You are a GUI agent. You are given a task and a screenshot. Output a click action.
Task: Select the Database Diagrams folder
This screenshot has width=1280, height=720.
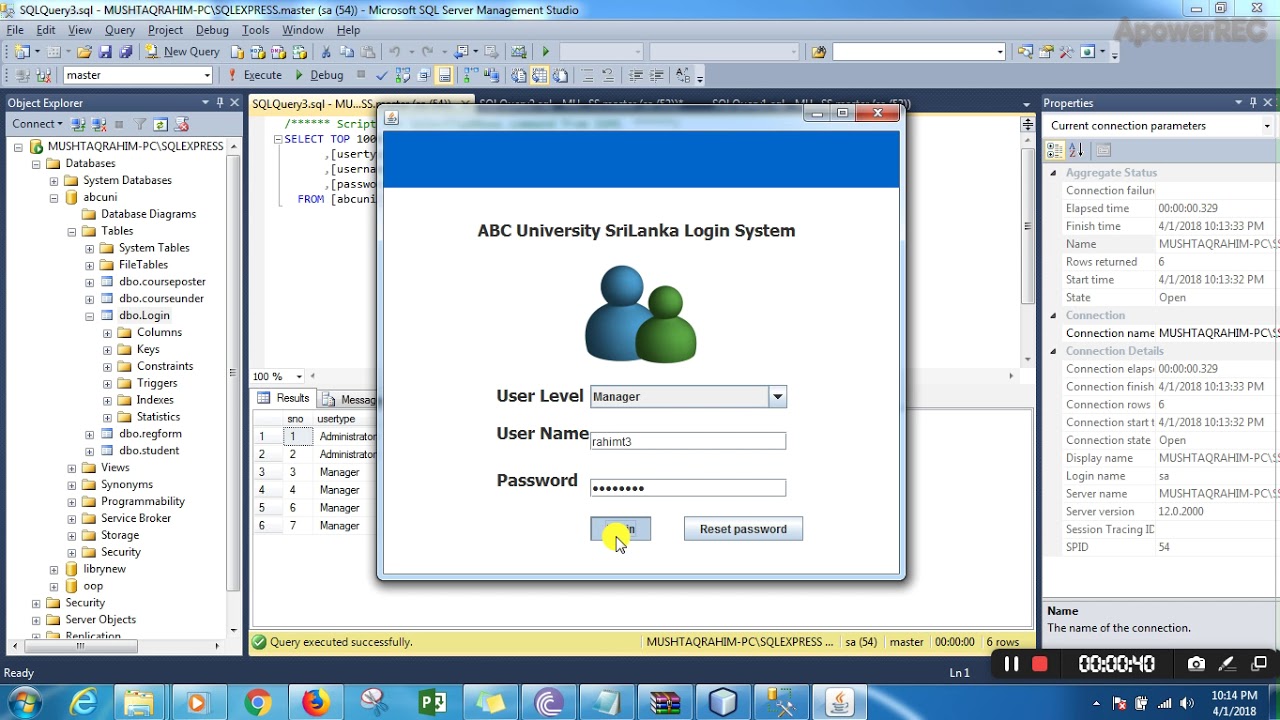(148, 214)
